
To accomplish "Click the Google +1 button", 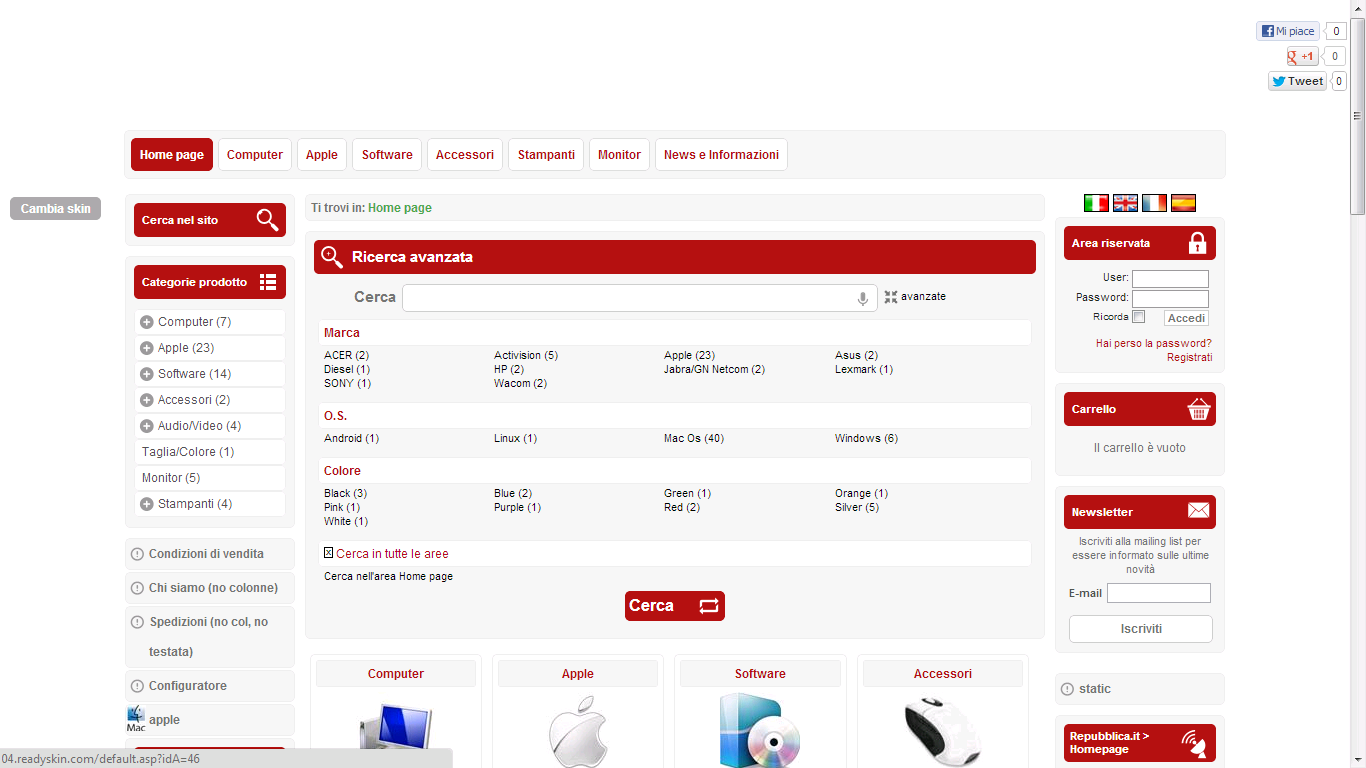I will tap(1302, 56).
